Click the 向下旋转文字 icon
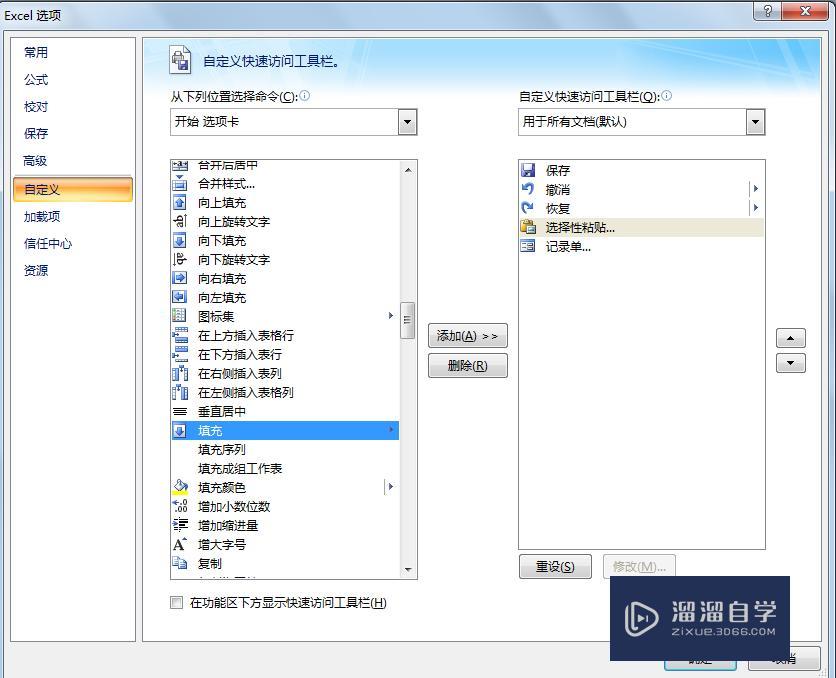Screen dimensions: 836x678 (180, 260)
